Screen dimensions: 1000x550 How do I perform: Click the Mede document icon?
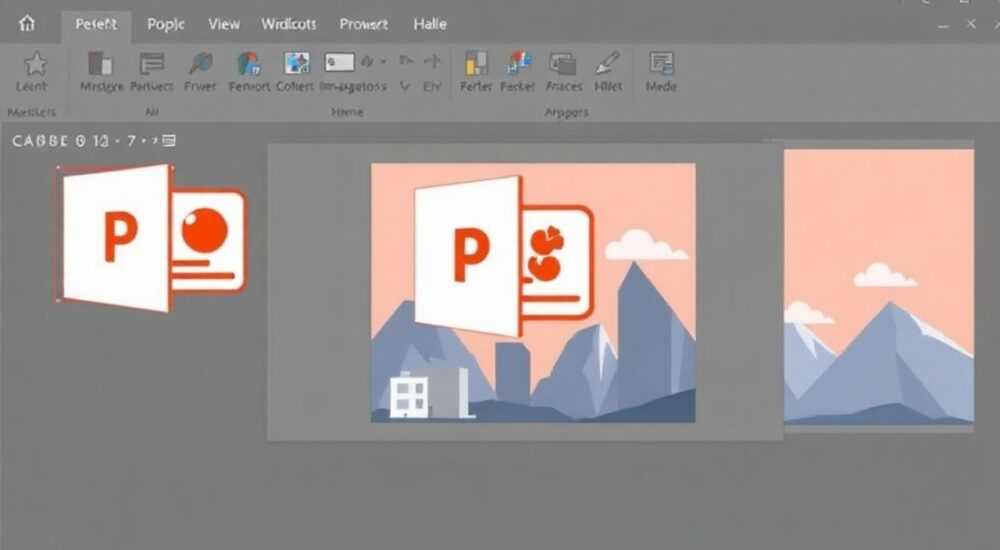pos(661,63)
